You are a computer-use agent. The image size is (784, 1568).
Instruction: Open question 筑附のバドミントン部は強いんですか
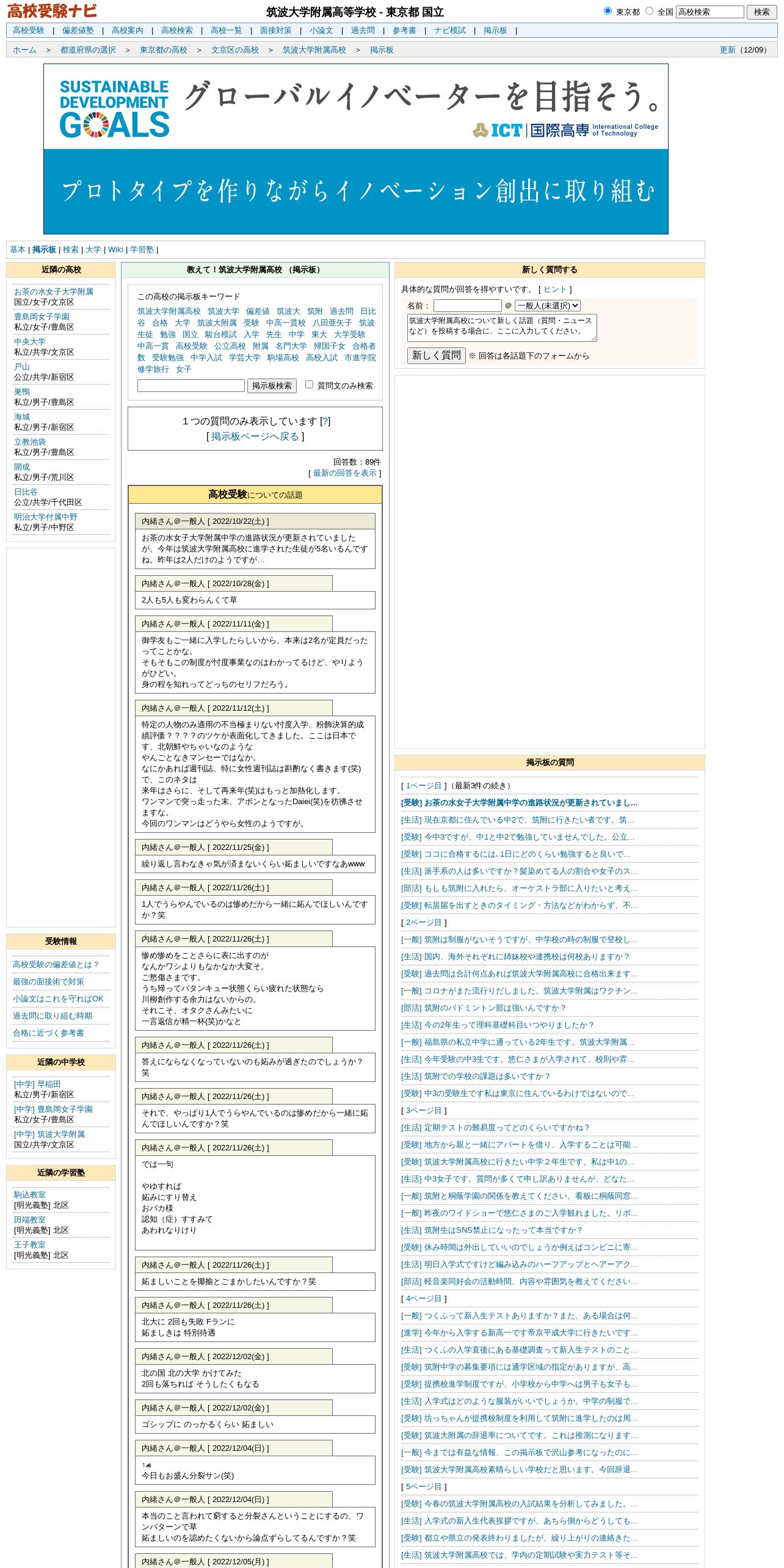(484, 1008)
